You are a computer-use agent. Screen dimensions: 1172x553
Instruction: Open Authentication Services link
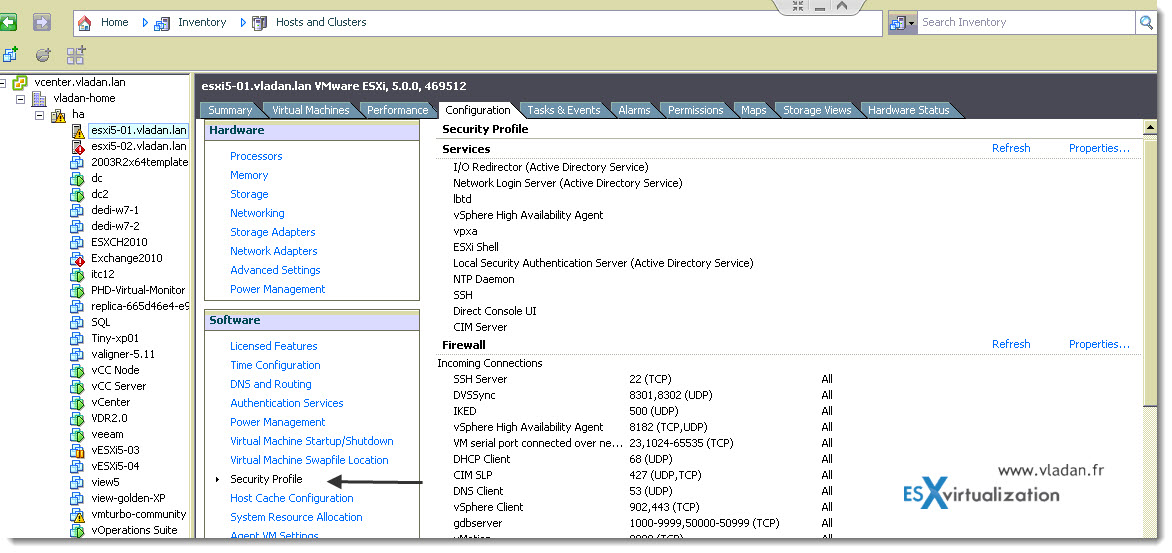(287, 403)
